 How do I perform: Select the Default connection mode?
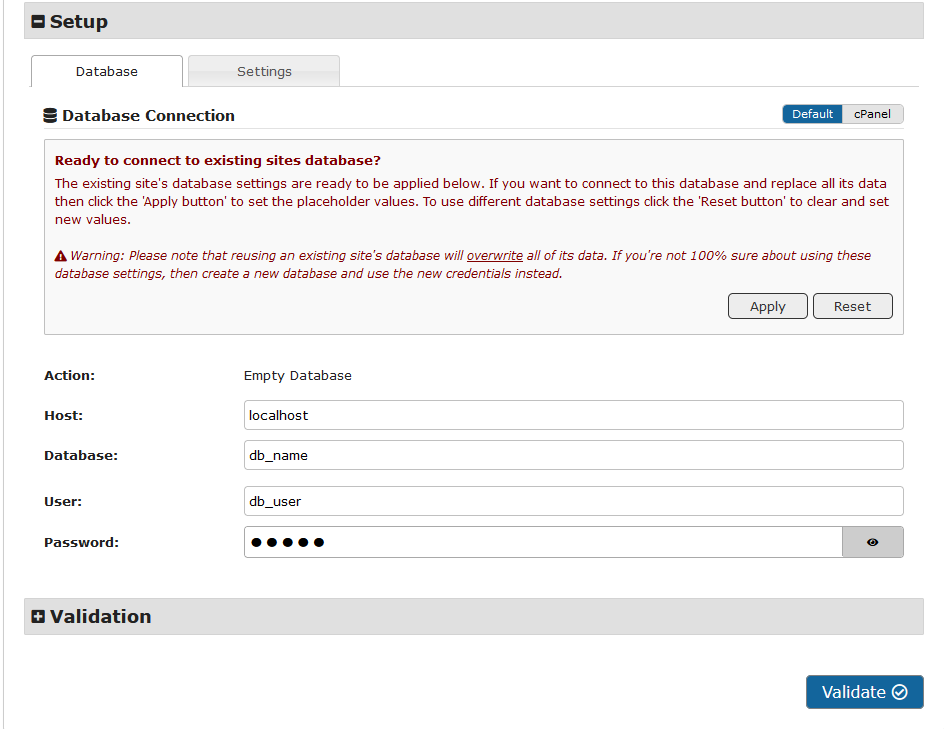coord(812,114)
